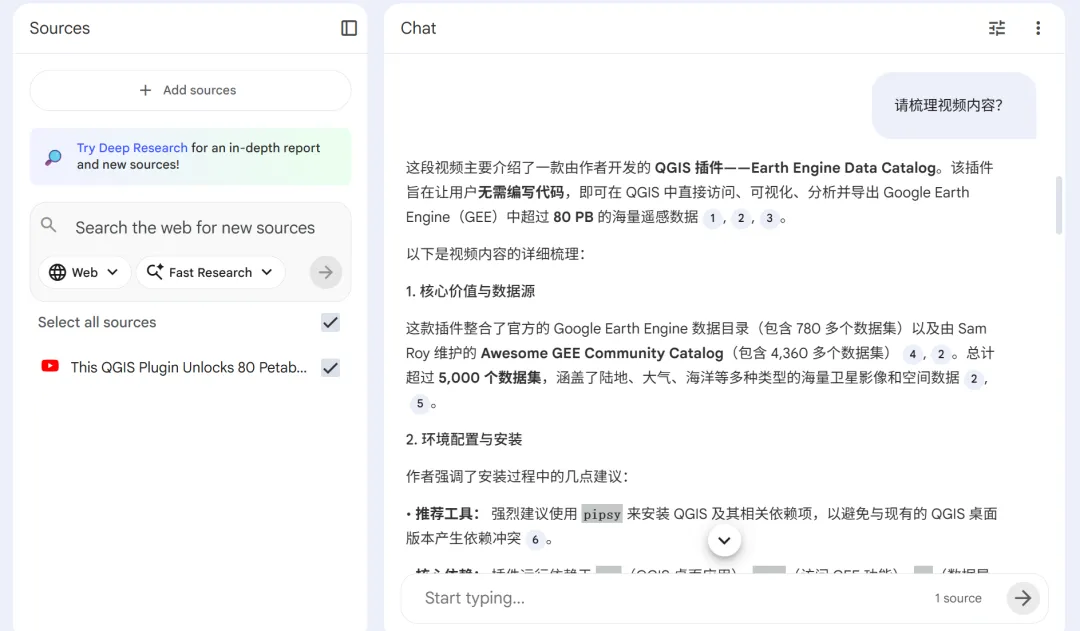Viewport: 1080px width, 631px height.
Task: Open chat configuration sliders icon
Action: click(x=997, y=28)
